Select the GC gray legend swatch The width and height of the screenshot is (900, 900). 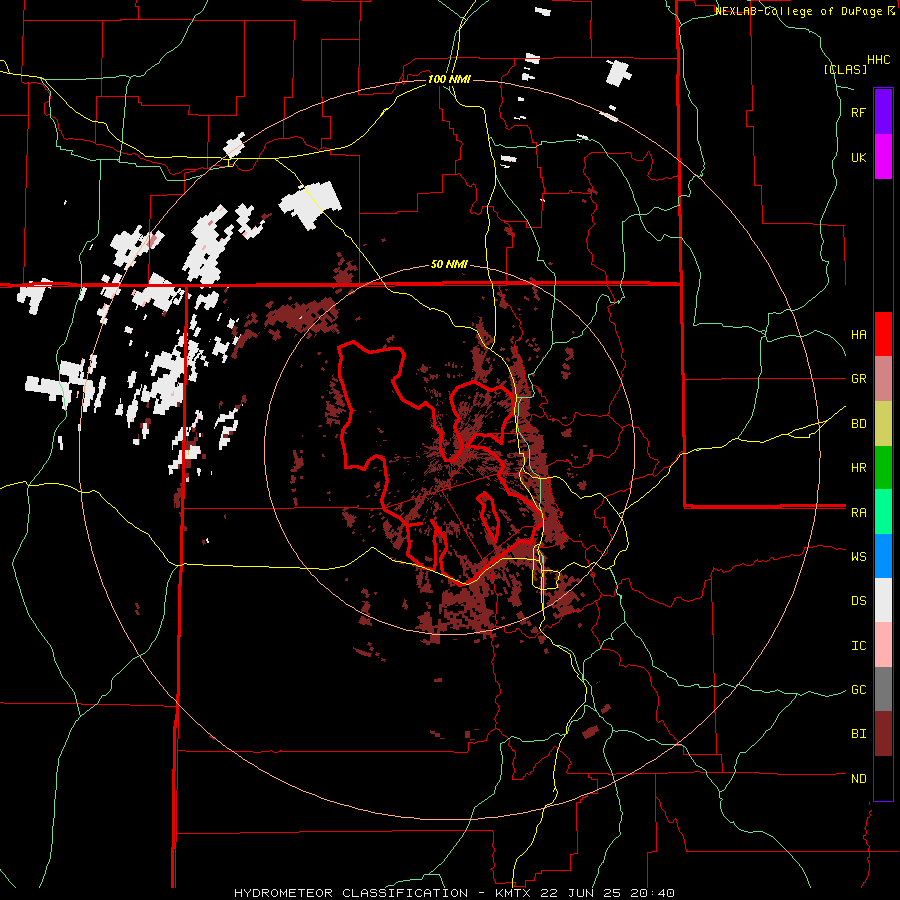tap(883, 689)
